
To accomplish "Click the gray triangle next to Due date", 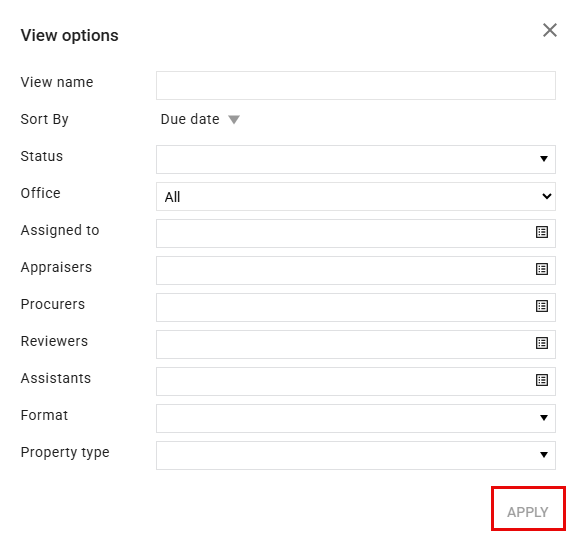I will (x=234, y=120).
